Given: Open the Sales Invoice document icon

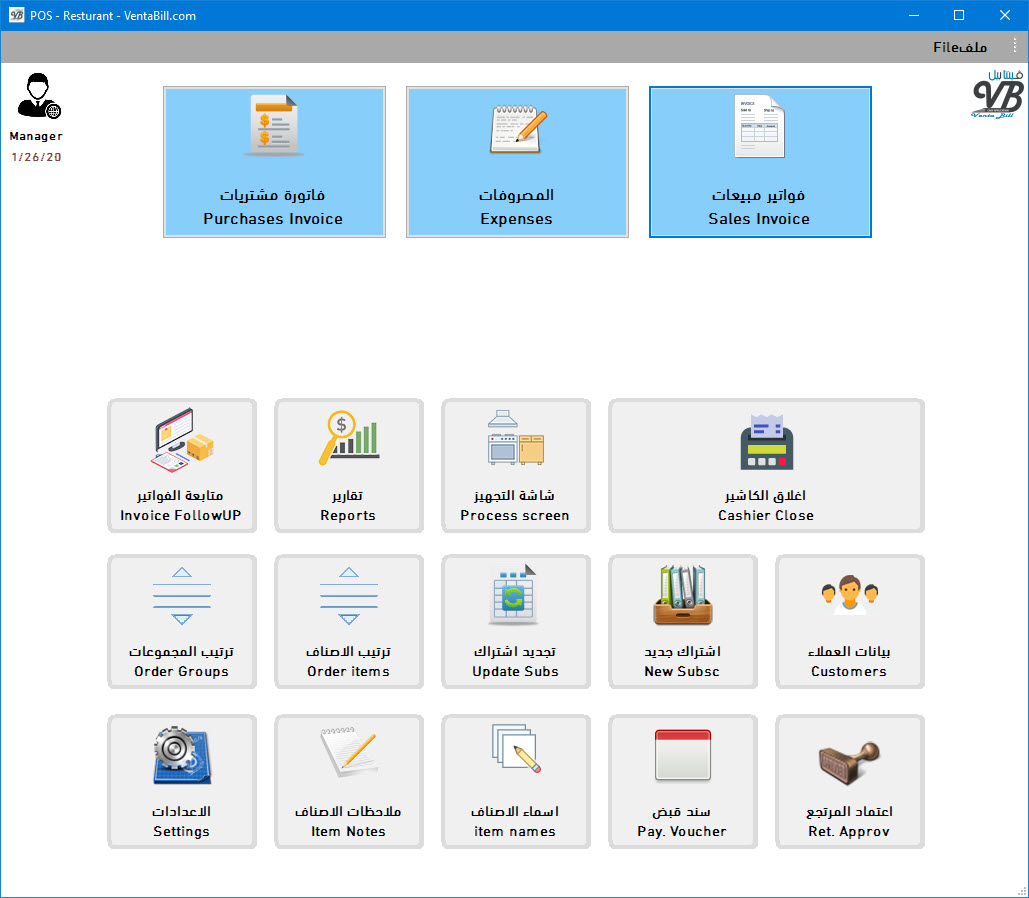Looking at the screenshot, I should click(759, 126).
